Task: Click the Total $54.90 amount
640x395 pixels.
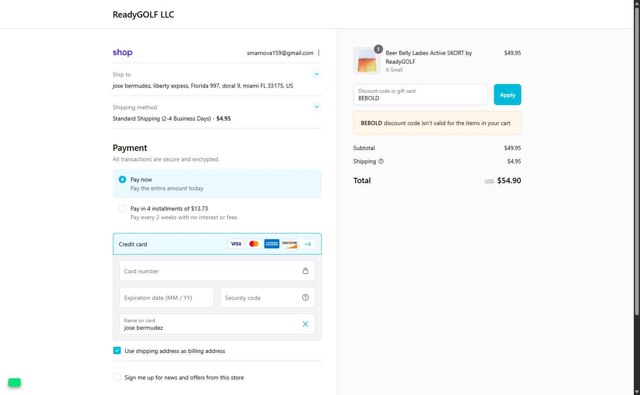Action: click(509, 180)
